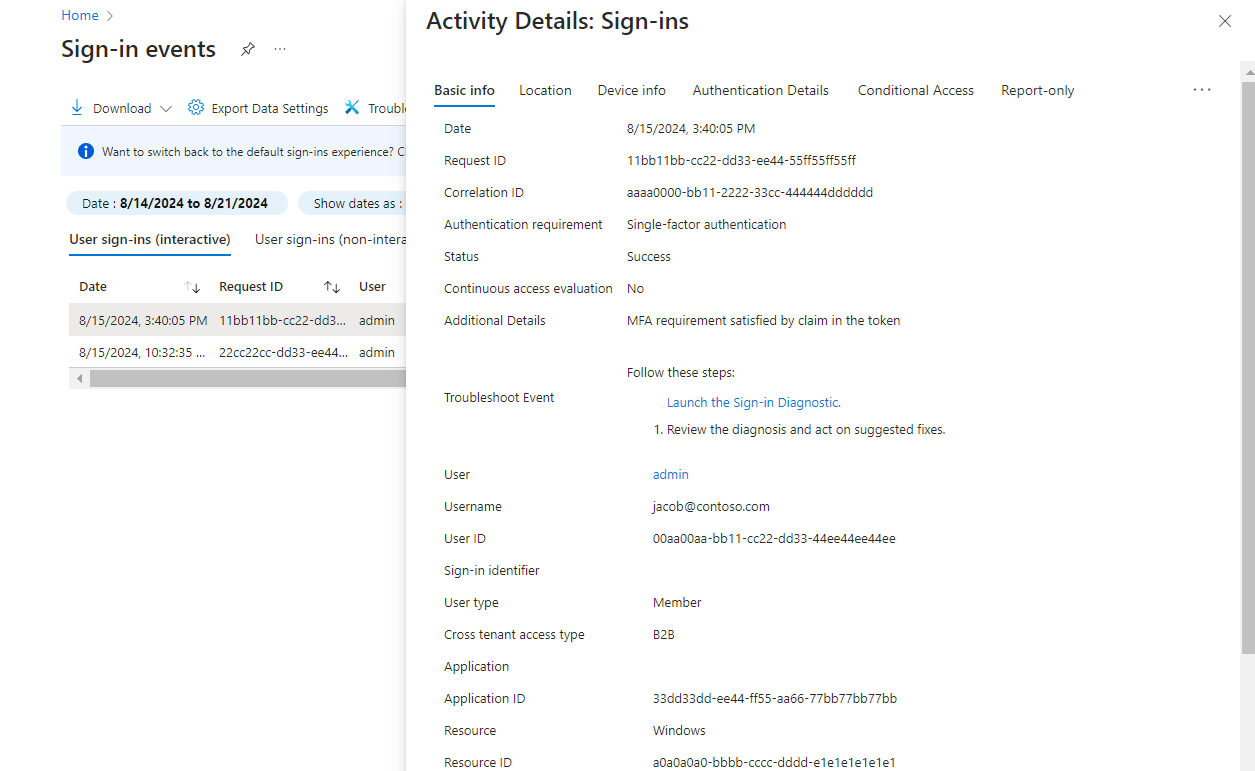Switch to User sign-ins (non-interactive) tab
The image size is (1255, 771).
tap(330, 240)
